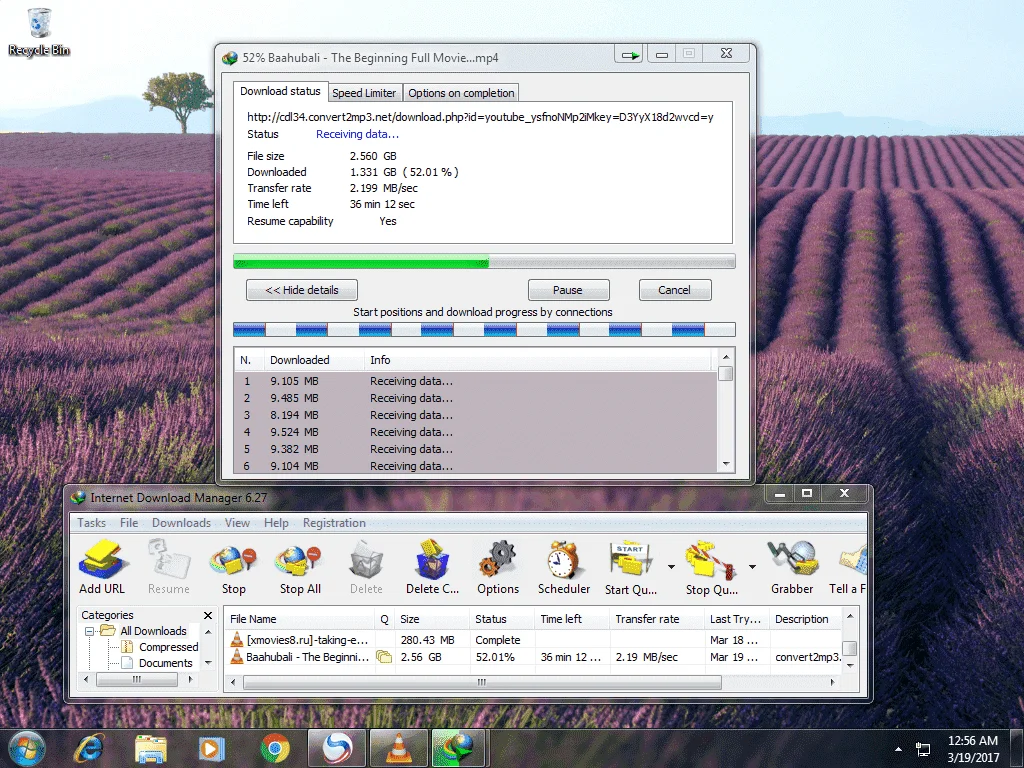This screenshot has width=1024, height=768.
Task: Click the Stop All toolbar icon
Action: pyautogui.click(x=300, y=567)
